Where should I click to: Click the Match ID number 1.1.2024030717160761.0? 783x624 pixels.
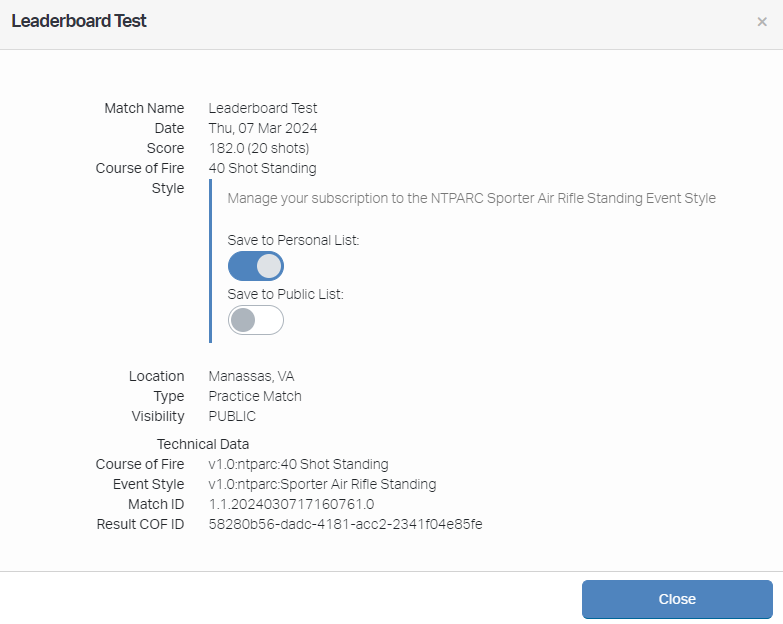coord(291,504)
